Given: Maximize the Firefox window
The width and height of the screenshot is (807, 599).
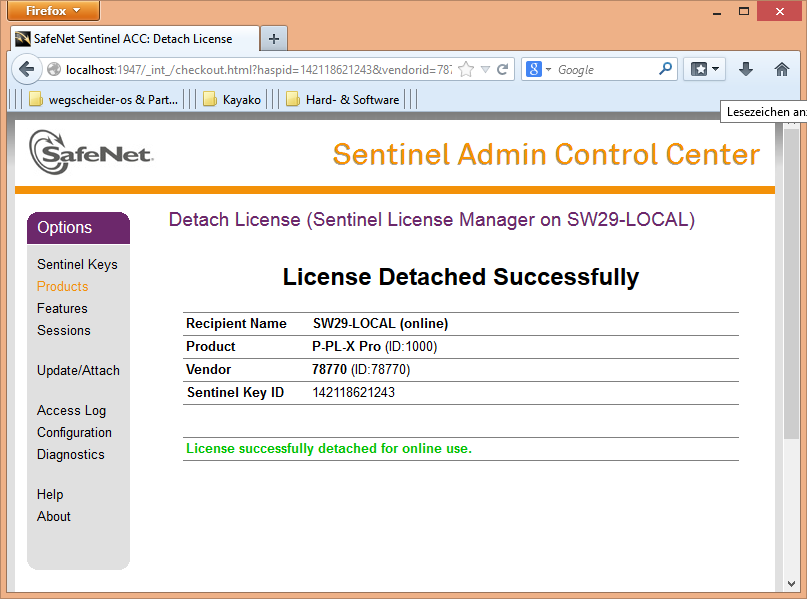Looking at the screenshot, I should tap(744, 11).
